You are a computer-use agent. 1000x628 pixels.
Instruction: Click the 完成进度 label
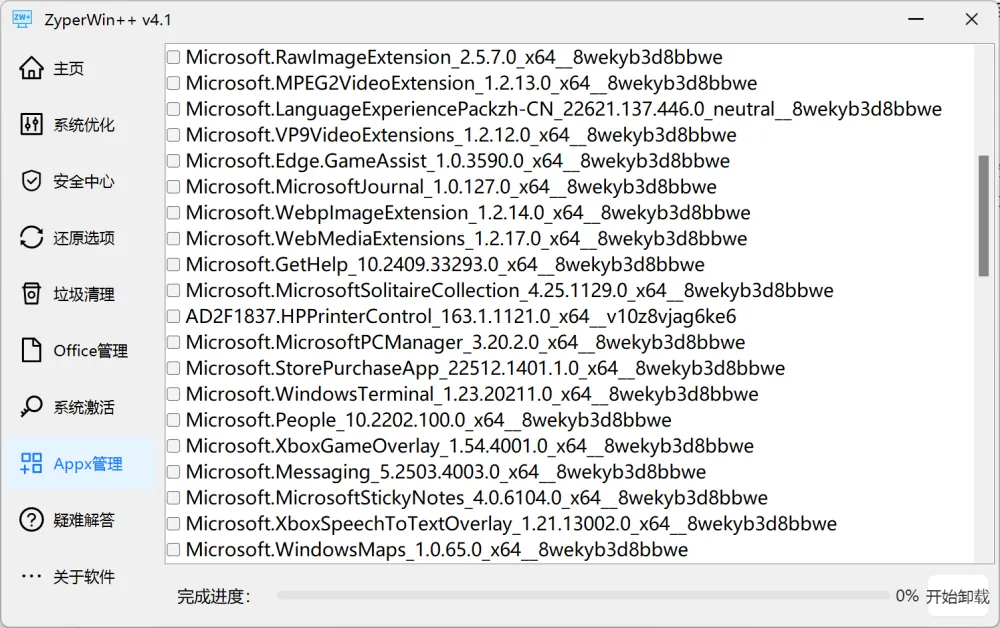[x=214, y=597]
